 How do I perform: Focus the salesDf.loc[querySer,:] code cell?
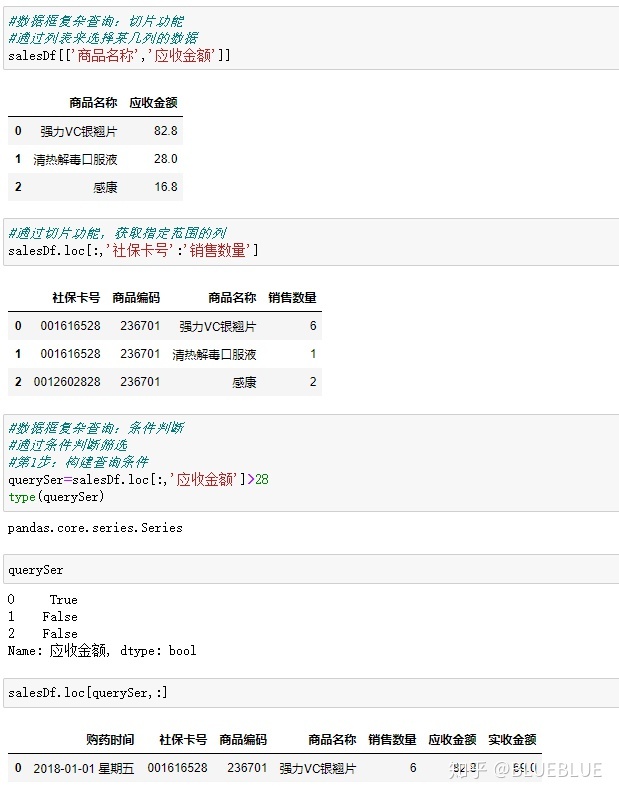(311, 692)
